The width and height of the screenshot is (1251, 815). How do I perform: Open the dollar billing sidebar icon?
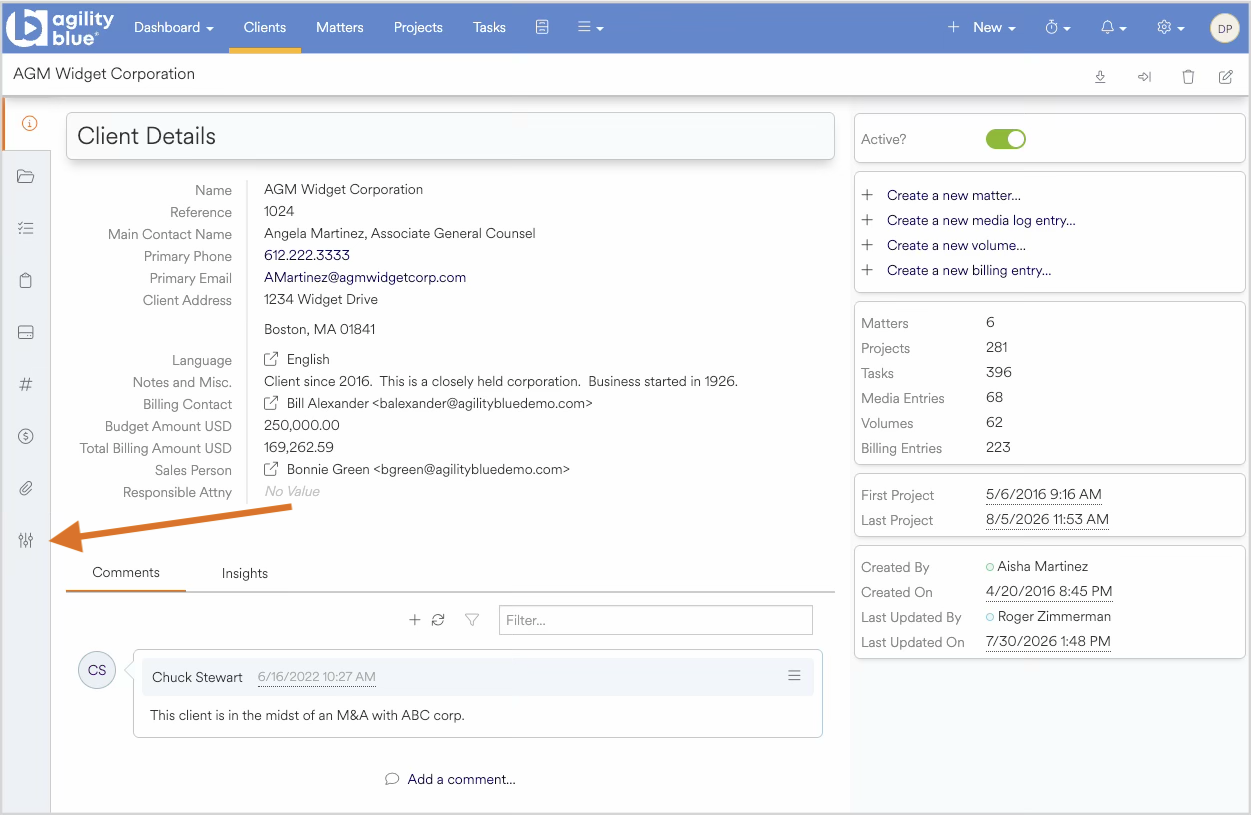coord(26,436)
